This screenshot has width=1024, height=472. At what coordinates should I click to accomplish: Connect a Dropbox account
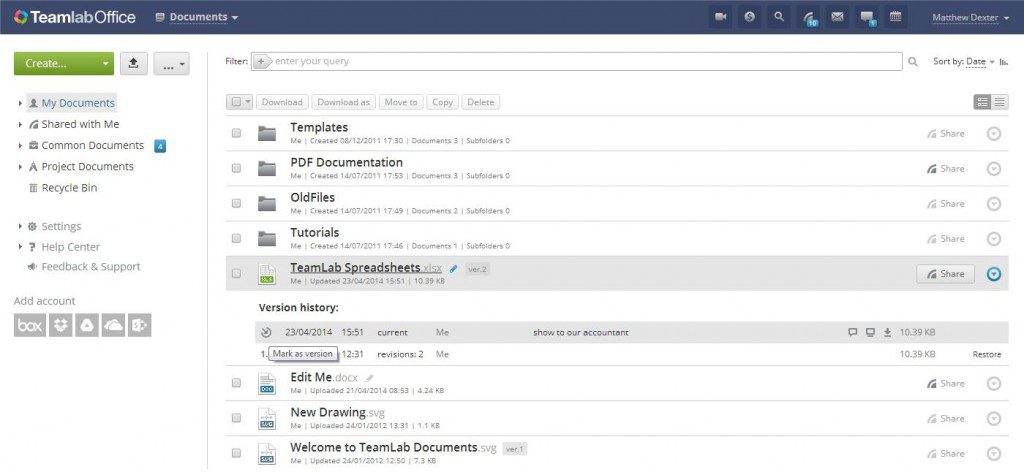click(61, 325)
